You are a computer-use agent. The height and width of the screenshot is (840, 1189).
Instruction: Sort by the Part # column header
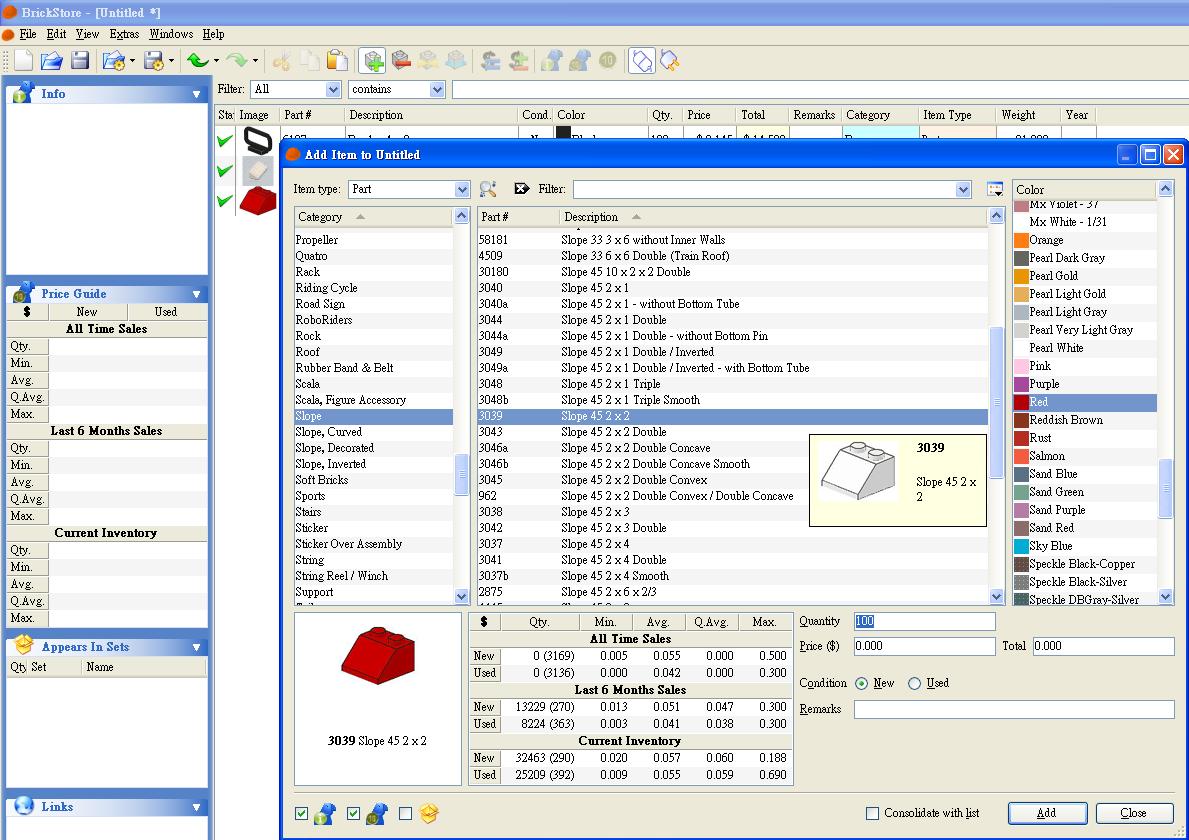519,217
